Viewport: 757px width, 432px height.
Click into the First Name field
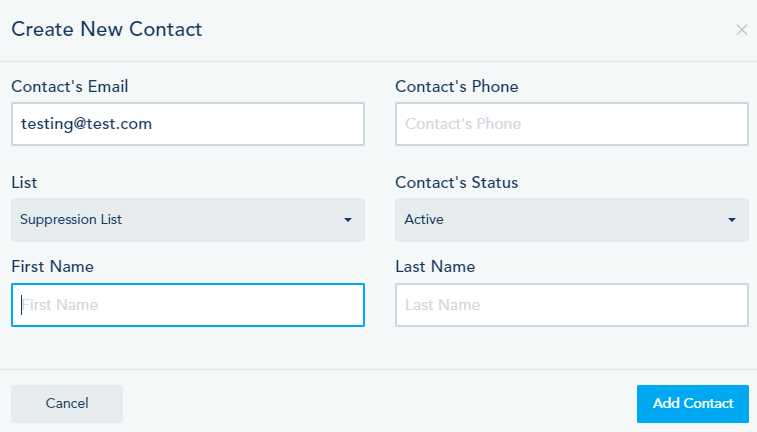(187, 305)
